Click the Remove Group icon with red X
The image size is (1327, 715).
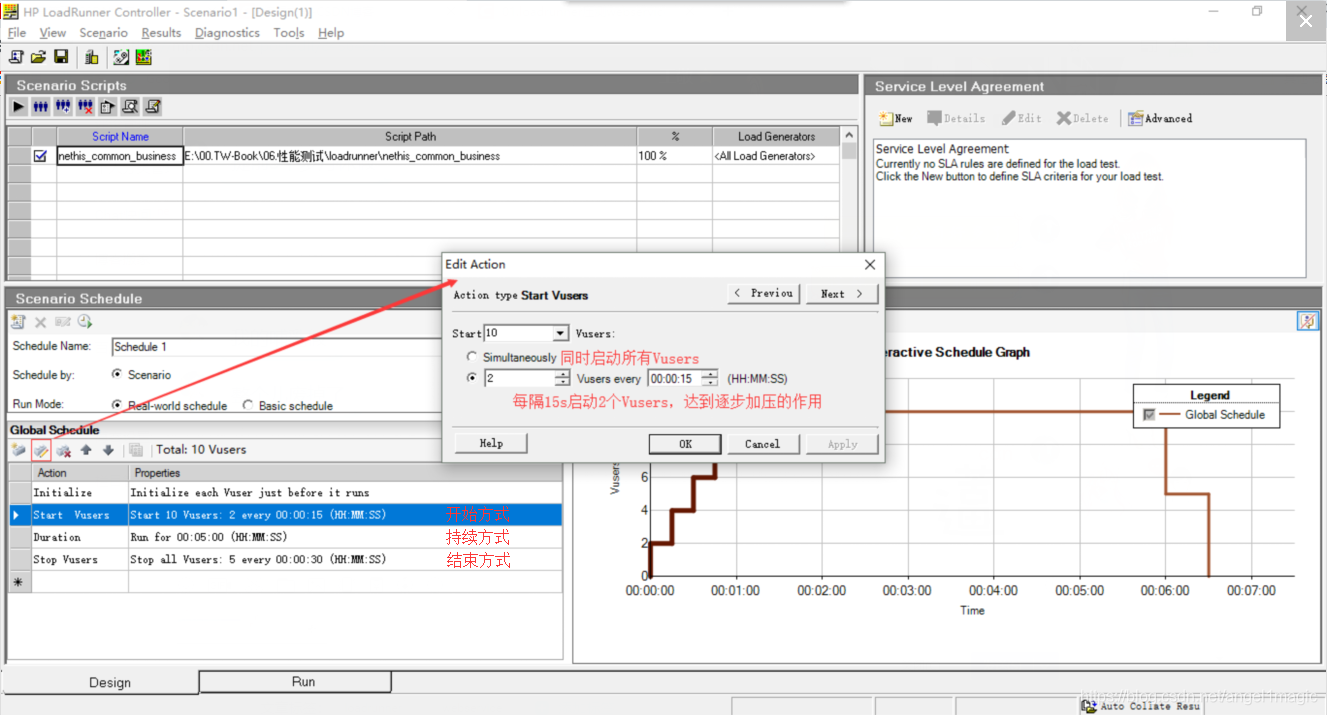[86, 106]
